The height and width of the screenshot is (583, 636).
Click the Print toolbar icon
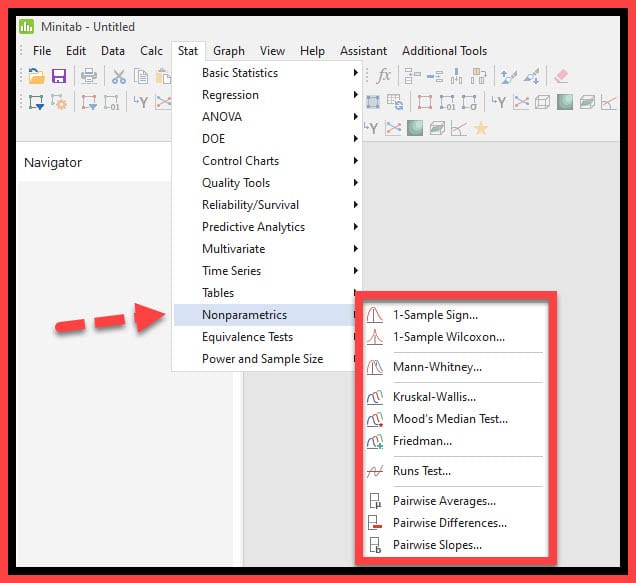pos(89,76)
